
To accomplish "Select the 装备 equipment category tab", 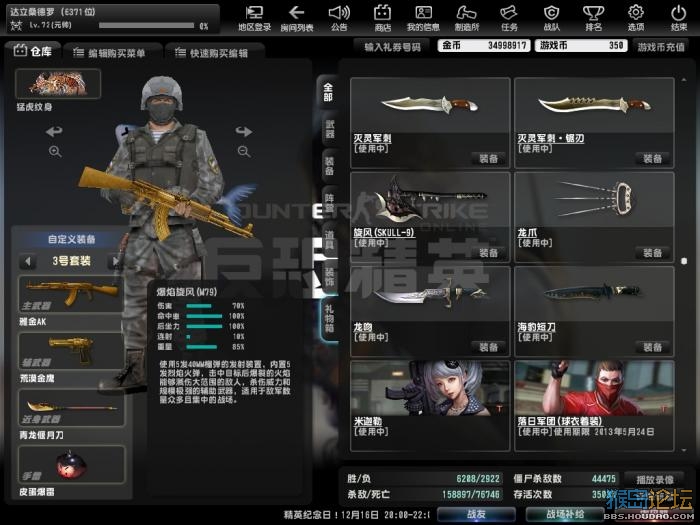I will [329, 166].
